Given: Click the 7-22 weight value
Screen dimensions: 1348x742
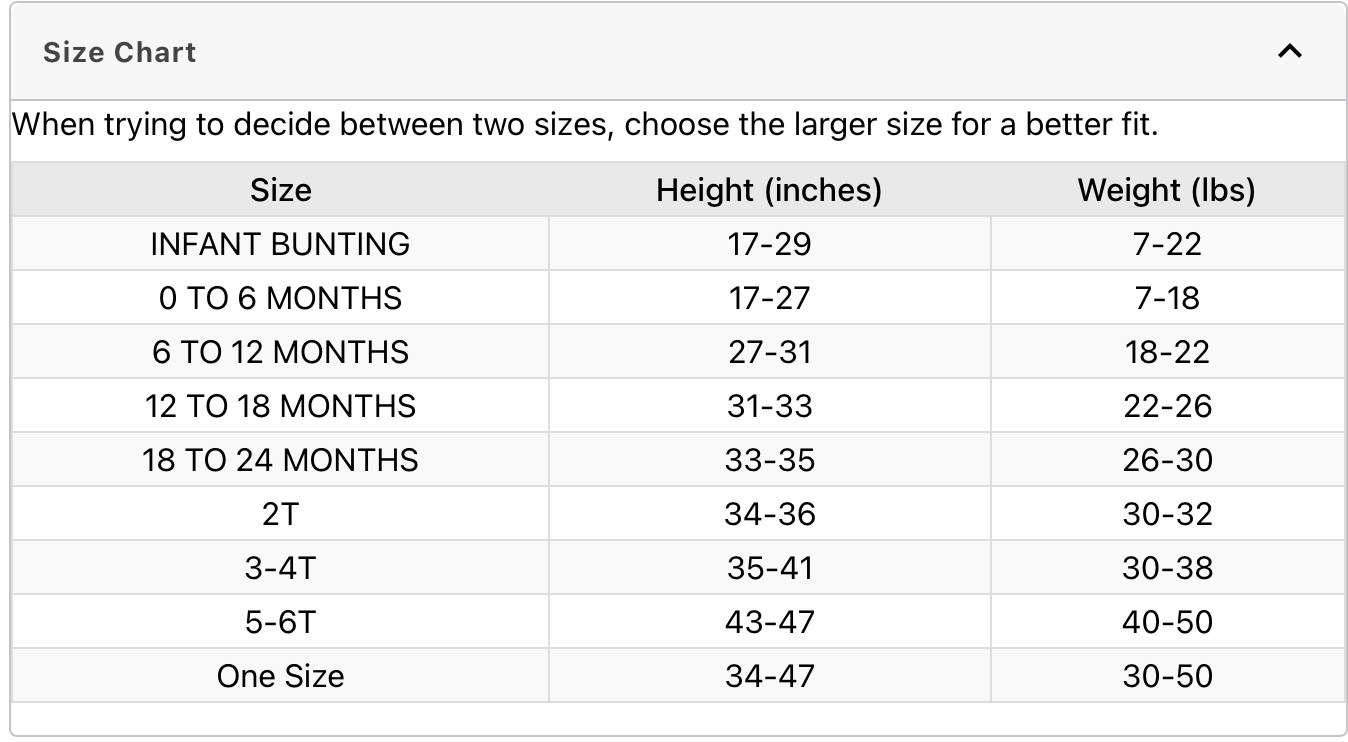Looking at the screenshot, I should tap(1167, 244).
